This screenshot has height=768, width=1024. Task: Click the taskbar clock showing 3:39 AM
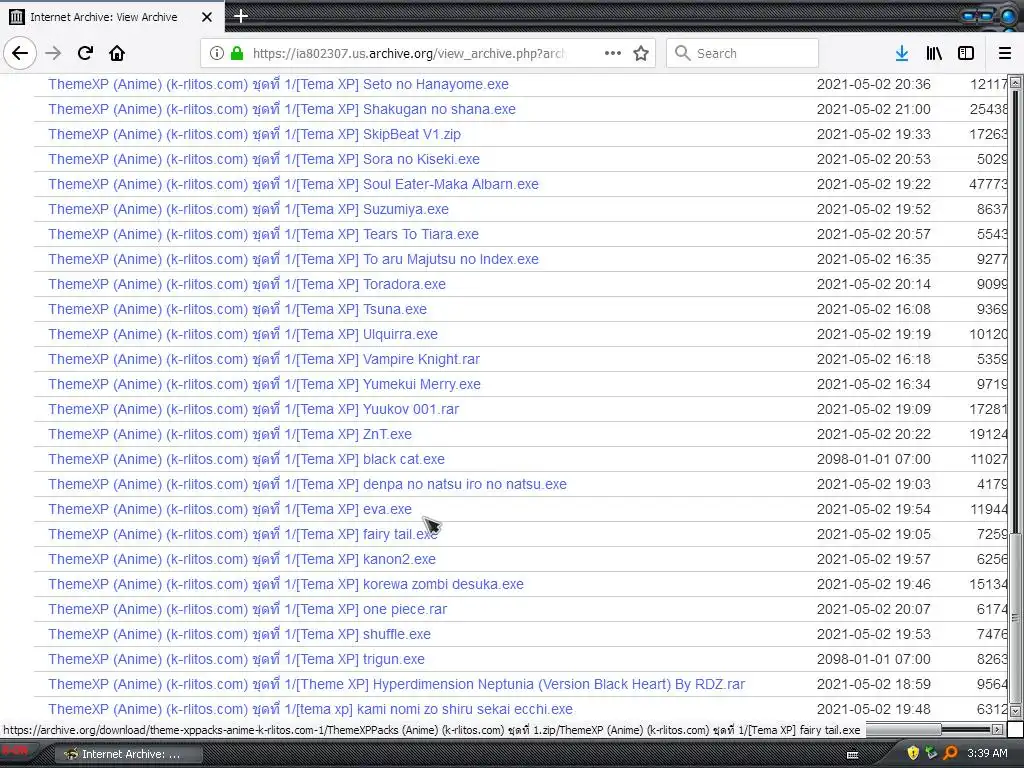[987, 753]
